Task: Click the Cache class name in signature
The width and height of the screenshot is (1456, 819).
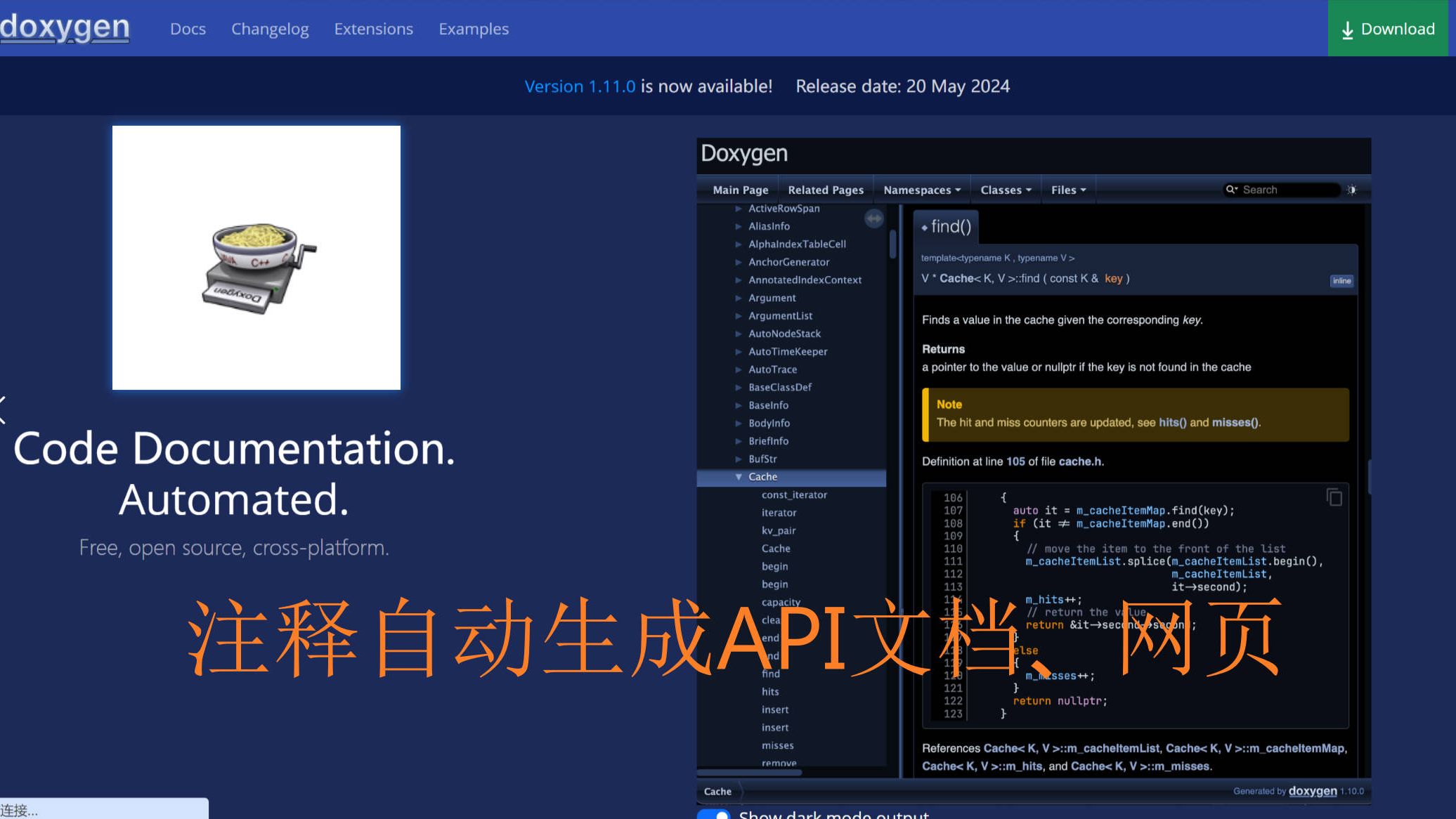Action: tap(956, 278)
